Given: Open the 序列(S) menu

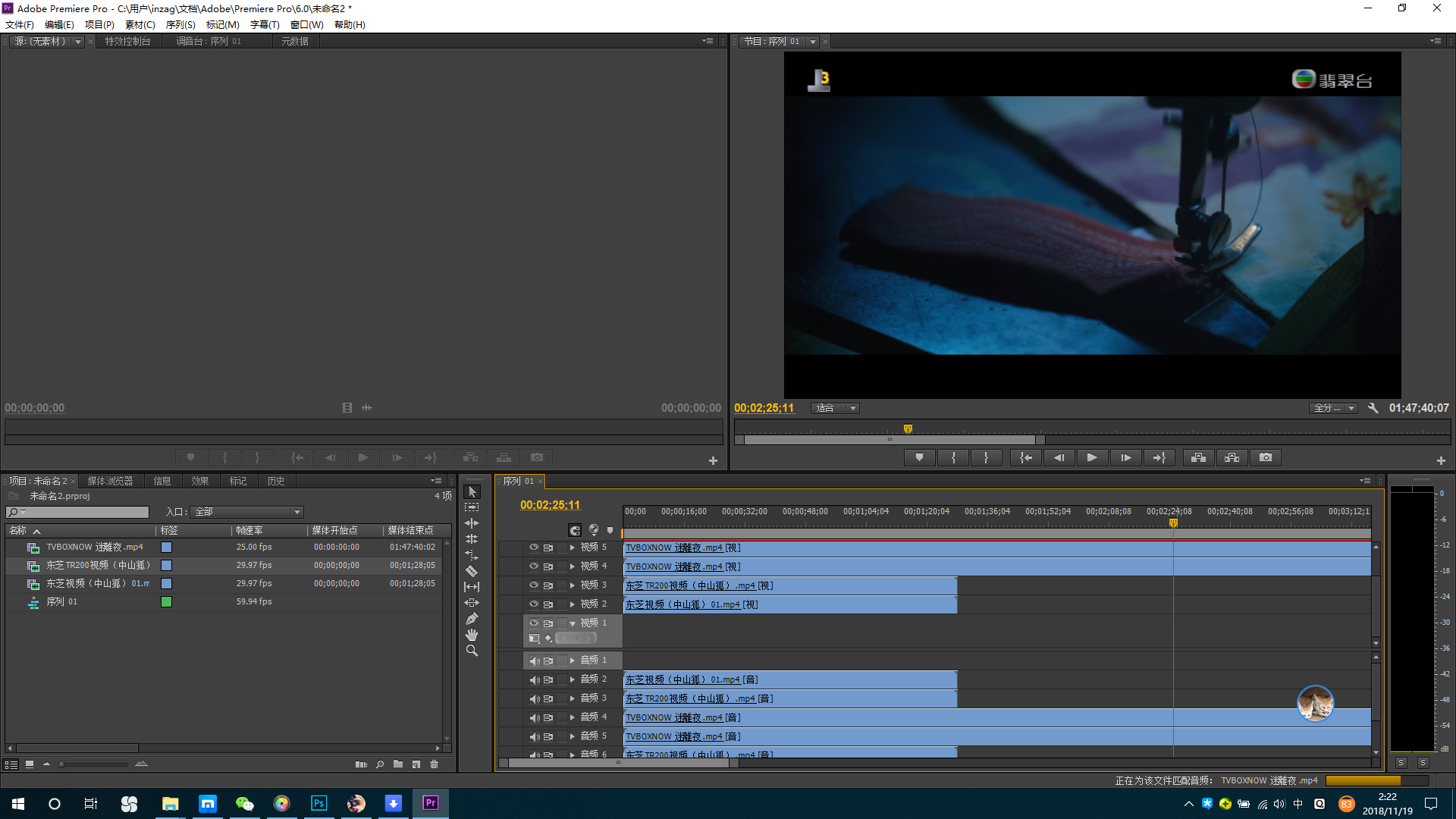Looking at the screenshot, I should (180, 25).
